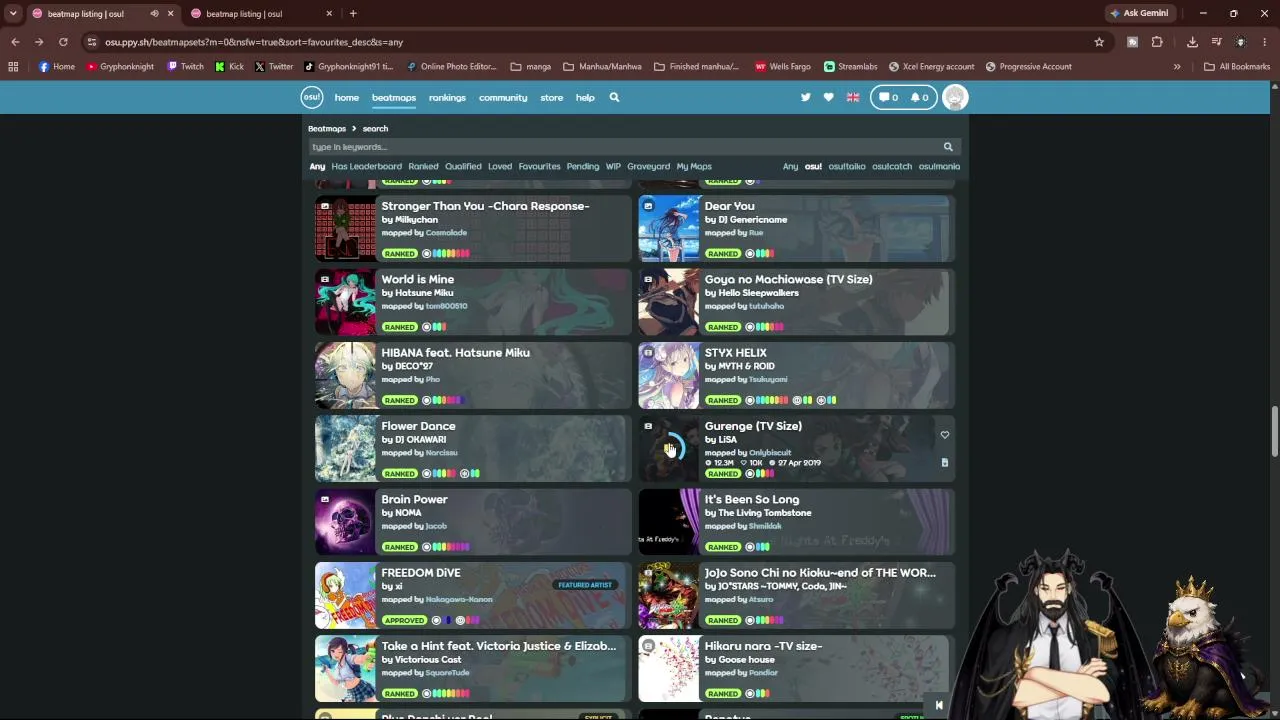The width and height of the screenshot is (1280, 720).
Task: Open the community menu item
Action: (503, 98)
